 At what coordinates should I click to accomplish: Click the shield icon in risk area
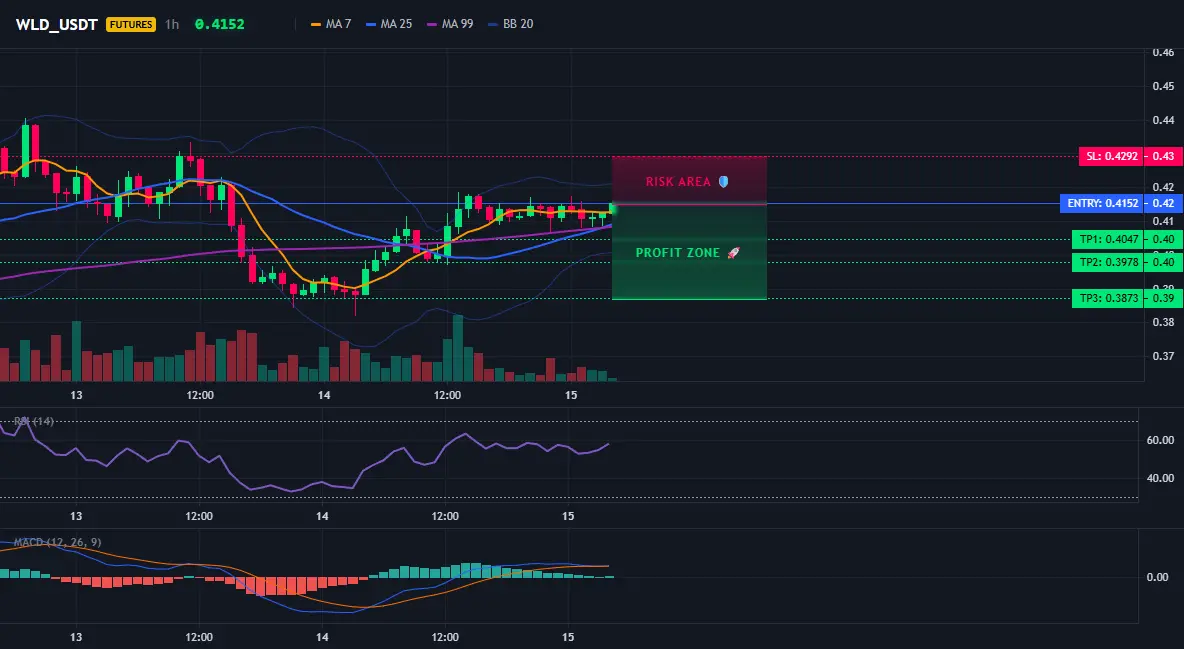point(723,182)
